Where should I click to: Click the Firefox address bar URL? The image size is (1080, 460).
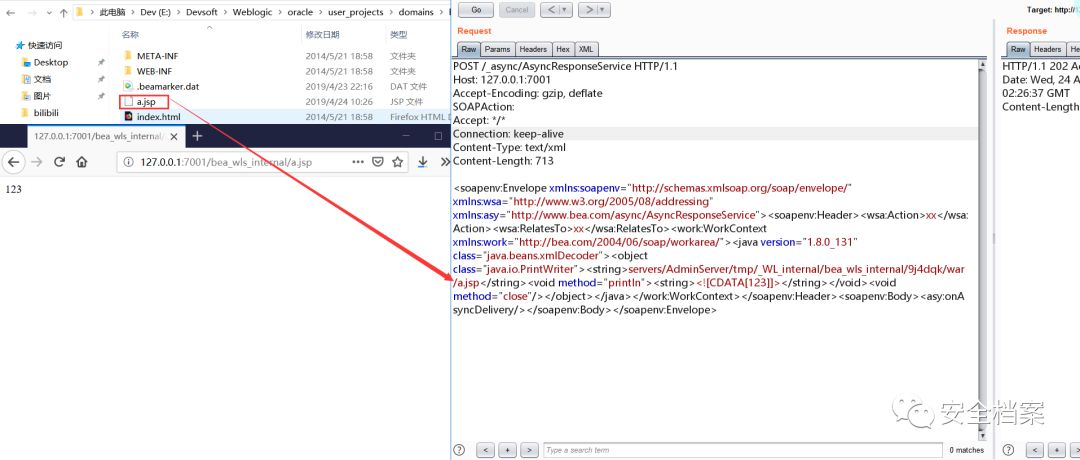226,162
